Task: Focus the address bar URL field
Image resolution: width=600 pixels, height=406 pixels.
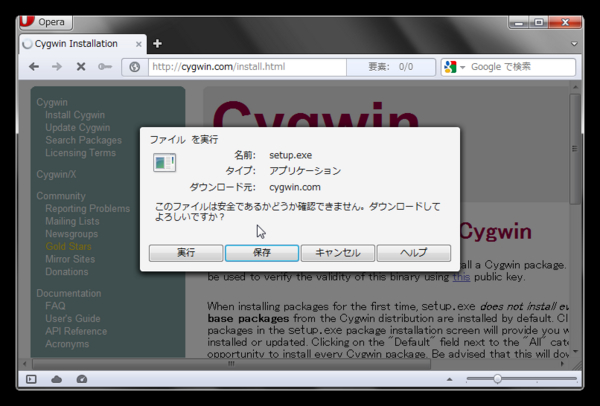Action: [x=247, y=67]
